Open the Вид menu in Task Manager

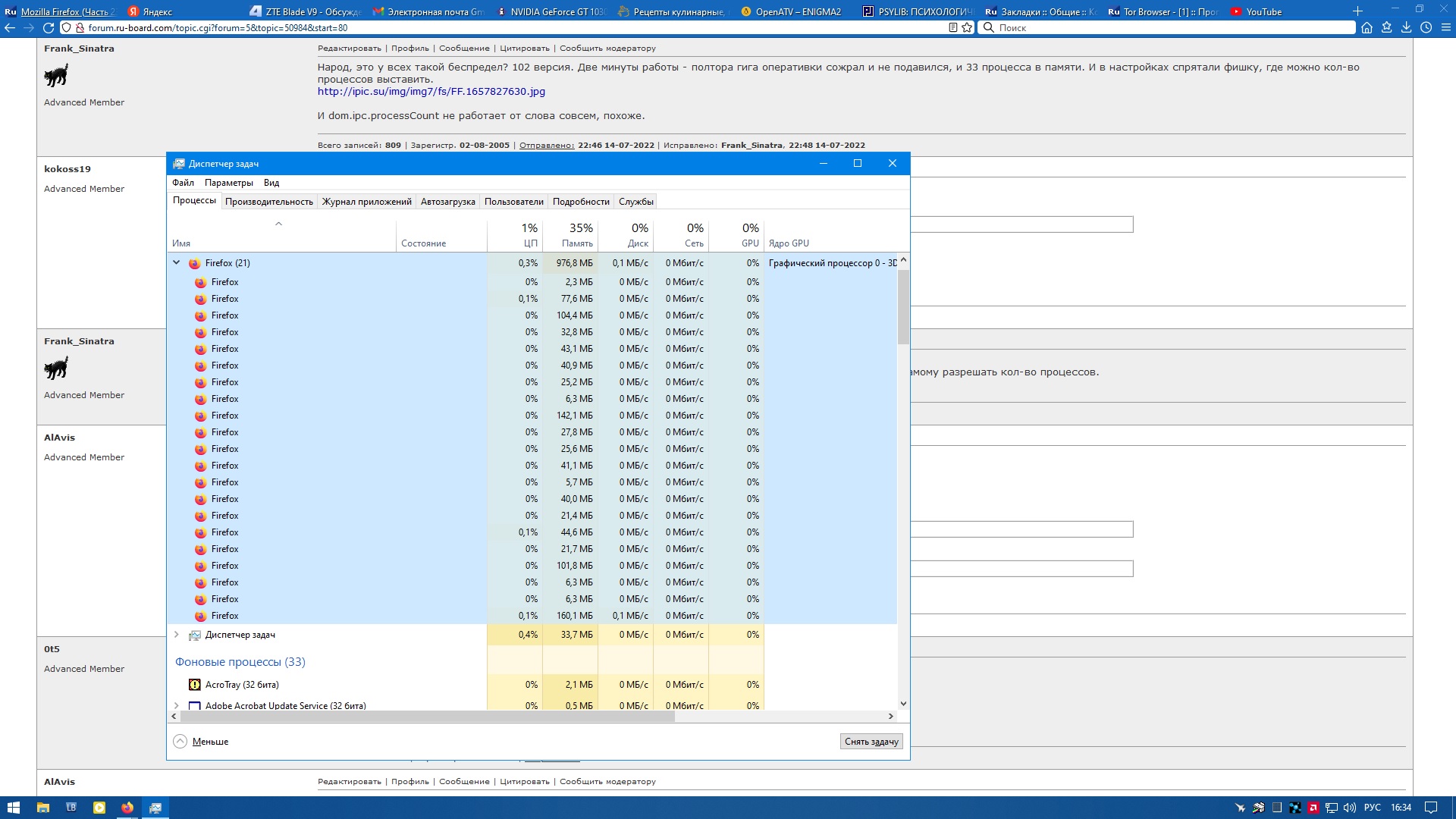click(x=271, y=183)
